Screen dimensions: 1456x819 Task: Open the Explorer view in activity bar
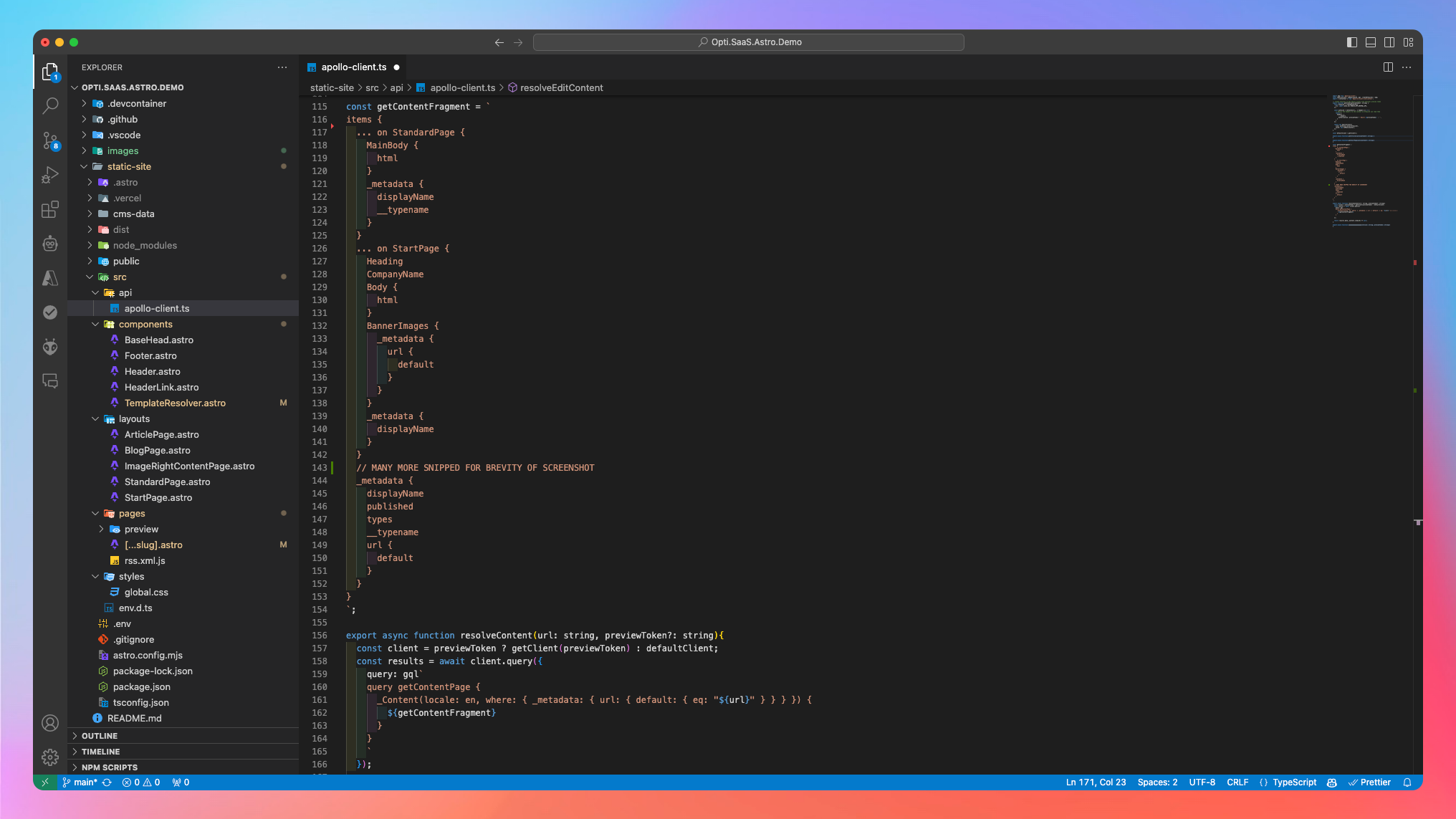pos(50,72)
